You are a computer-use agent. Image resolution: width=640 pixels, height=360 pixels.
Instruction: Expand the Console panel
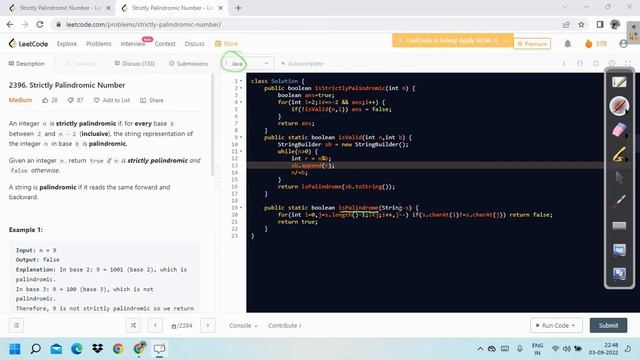click(x=243, y=325)
